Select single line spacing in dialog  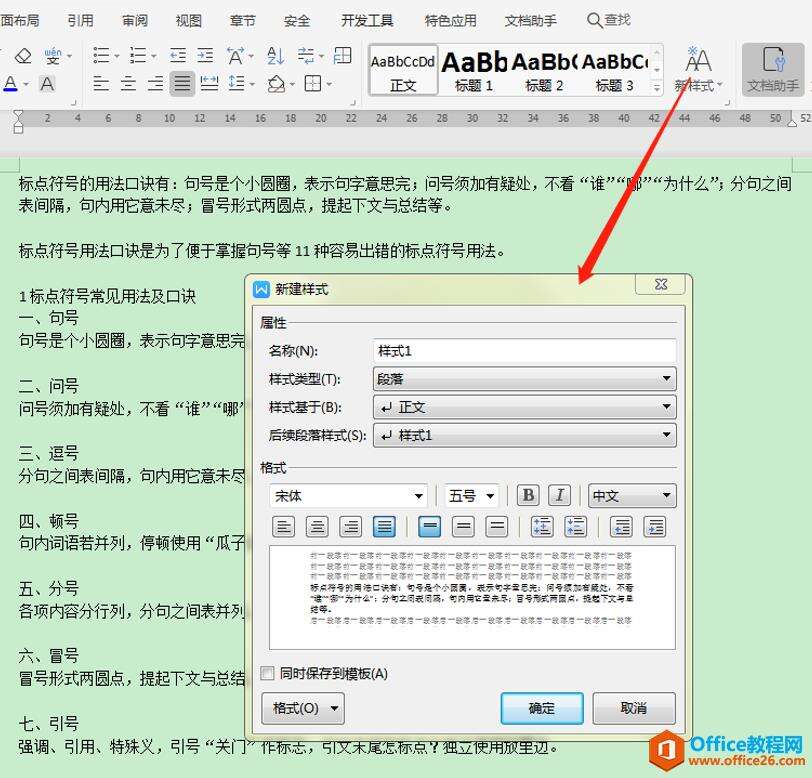tap(429, 526)
